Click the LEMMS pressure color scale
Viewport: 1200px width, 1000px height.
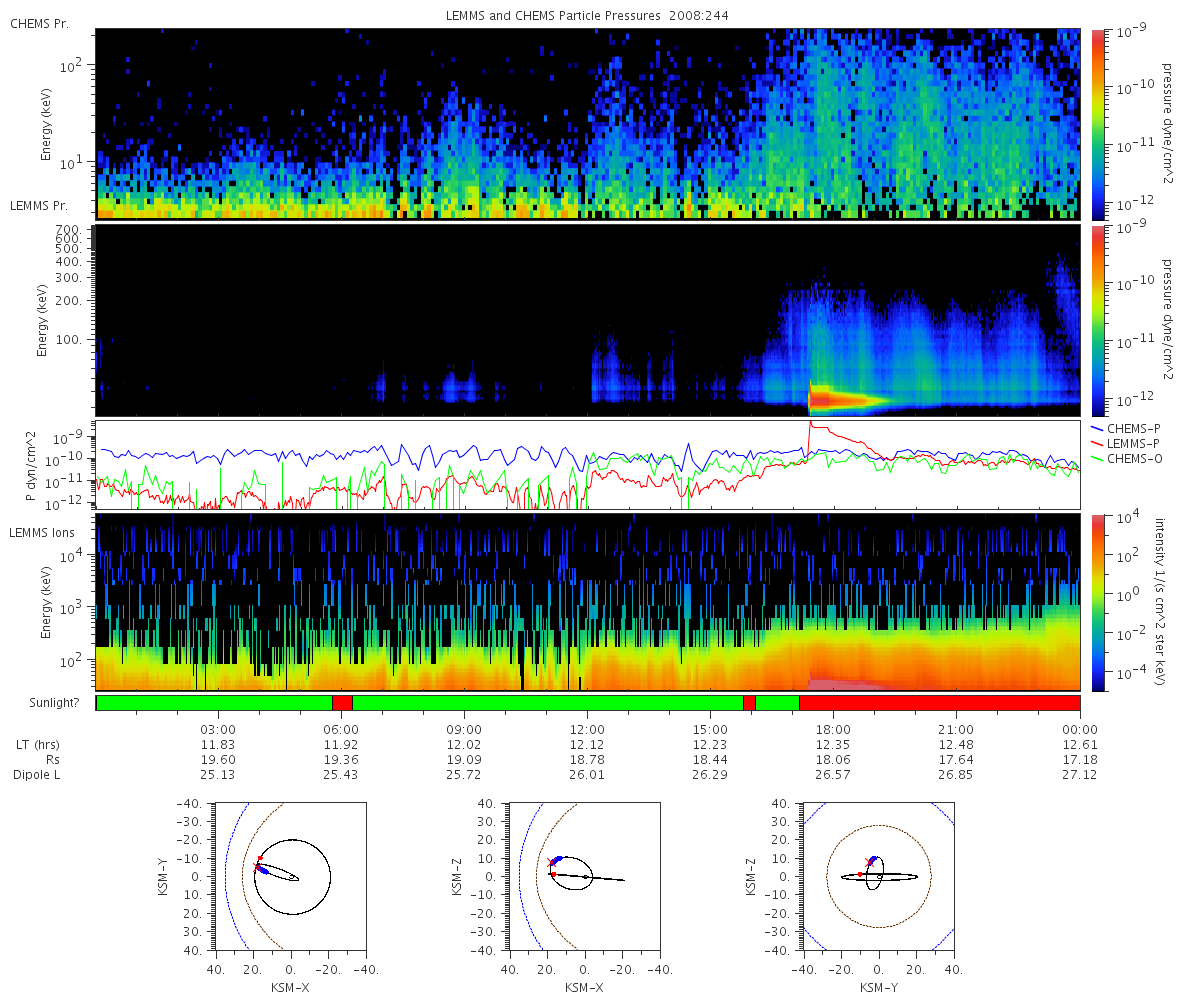(x=1097, y=320)
